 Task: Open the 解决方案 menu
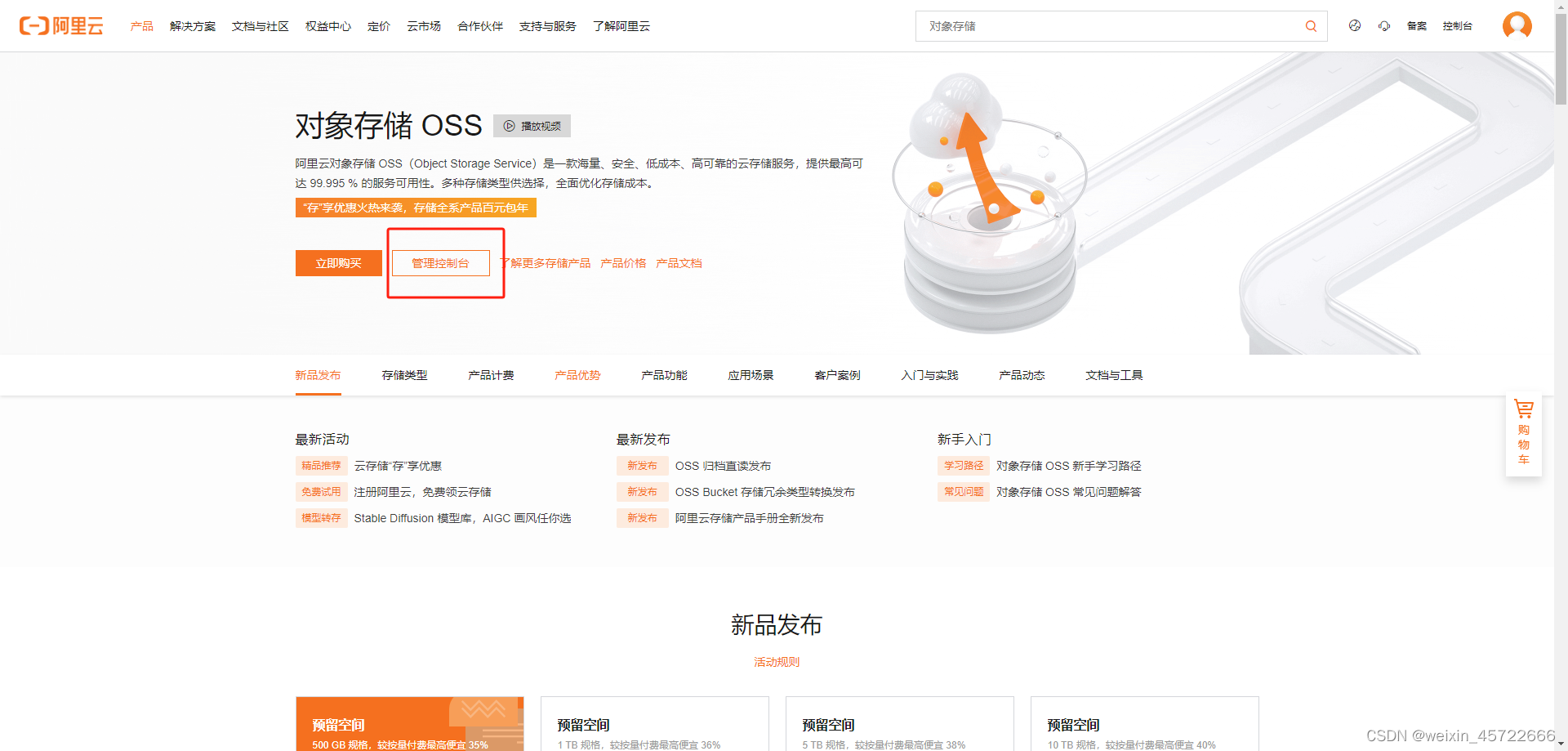point(193,26)
